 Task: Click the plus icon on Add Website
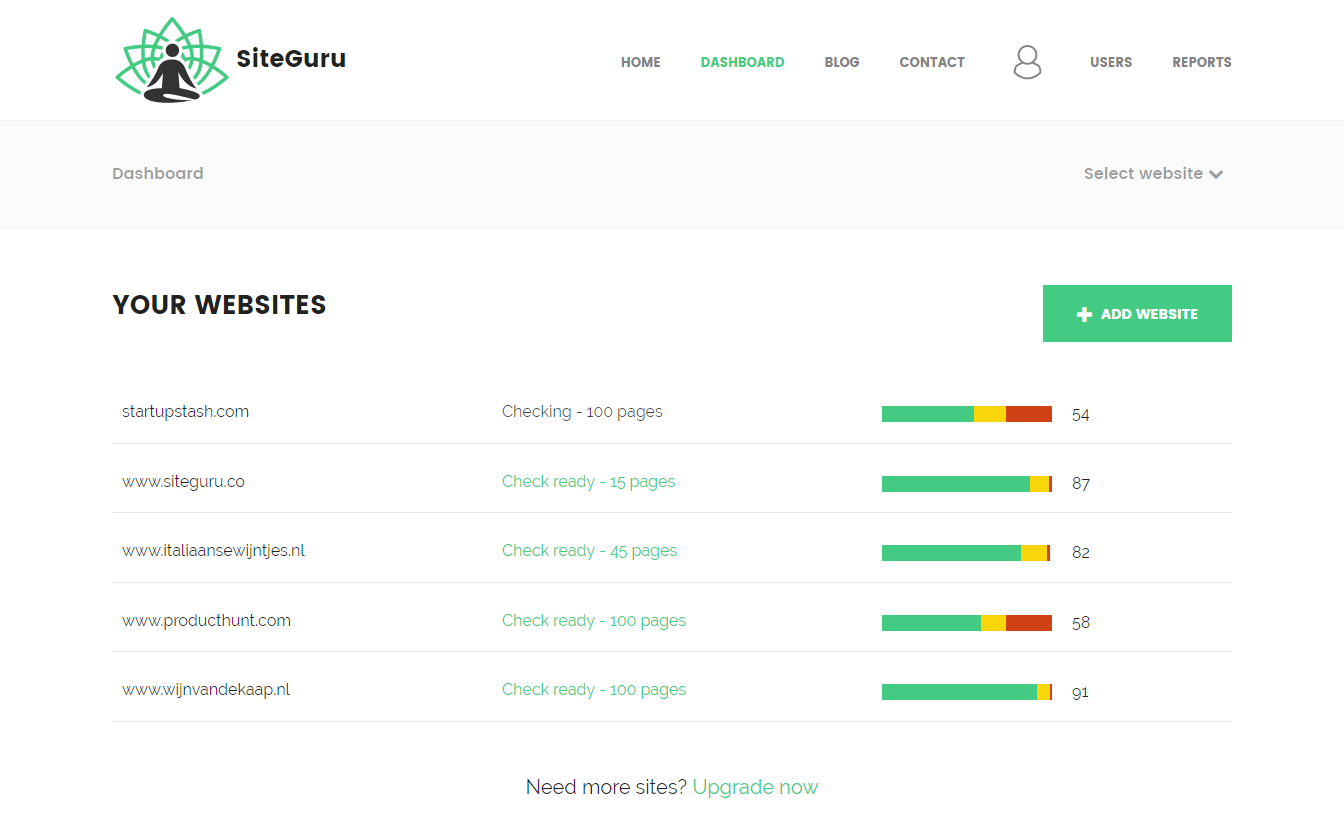(x=1084, y=314)
